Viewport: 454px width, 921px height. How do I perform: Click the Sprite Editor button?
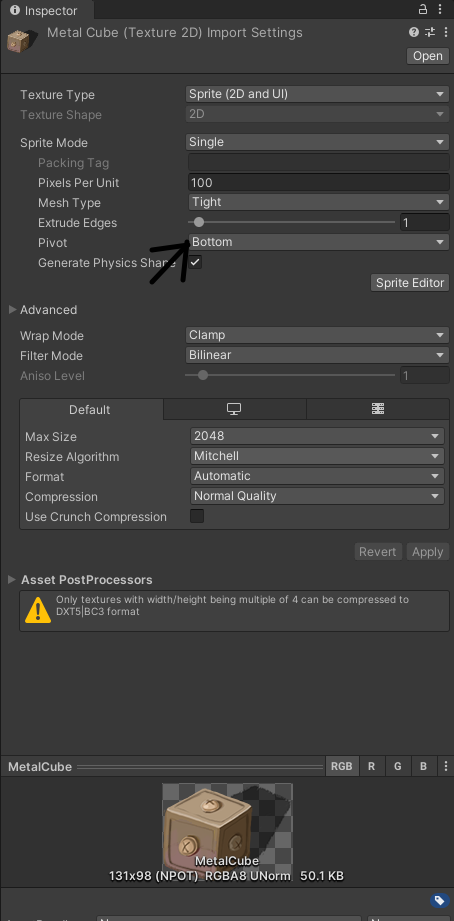click(410, 283)
